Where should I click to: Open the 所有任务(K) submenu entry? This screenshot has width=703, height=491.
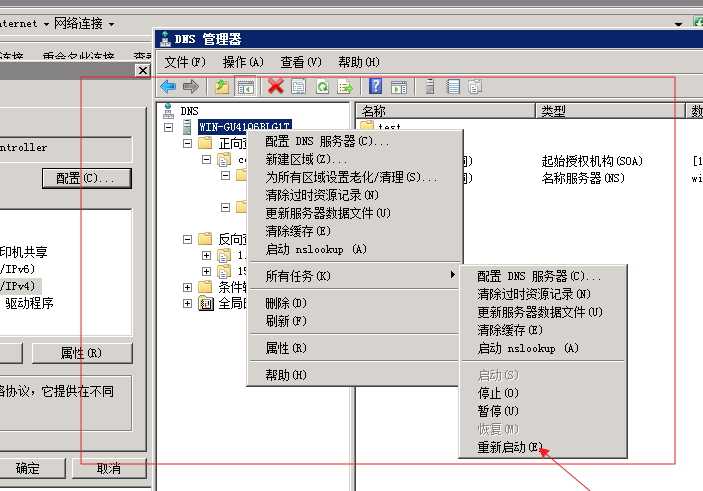coord(354,276)
